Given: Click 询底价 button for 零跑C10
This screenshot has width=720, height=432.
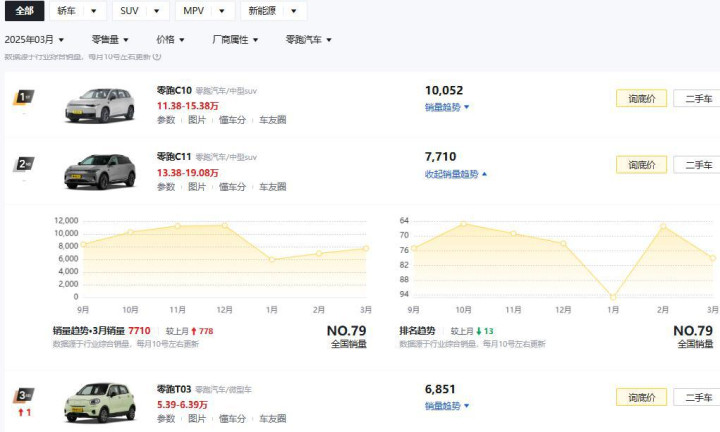Looking at the screenshot, I should click(641, 98).
